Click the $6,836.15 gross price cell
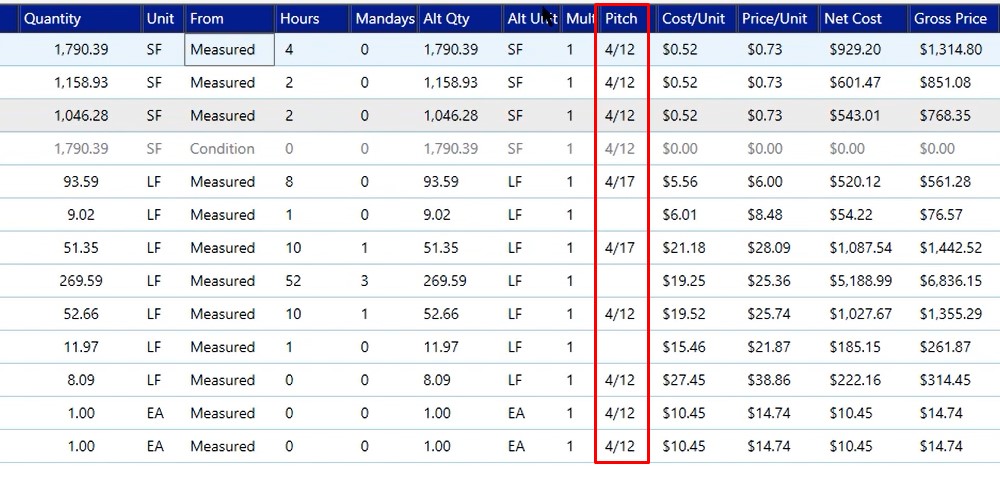The width and height of the screenshot is (1000, 482). pyautogui.click(x=950, y=281)
